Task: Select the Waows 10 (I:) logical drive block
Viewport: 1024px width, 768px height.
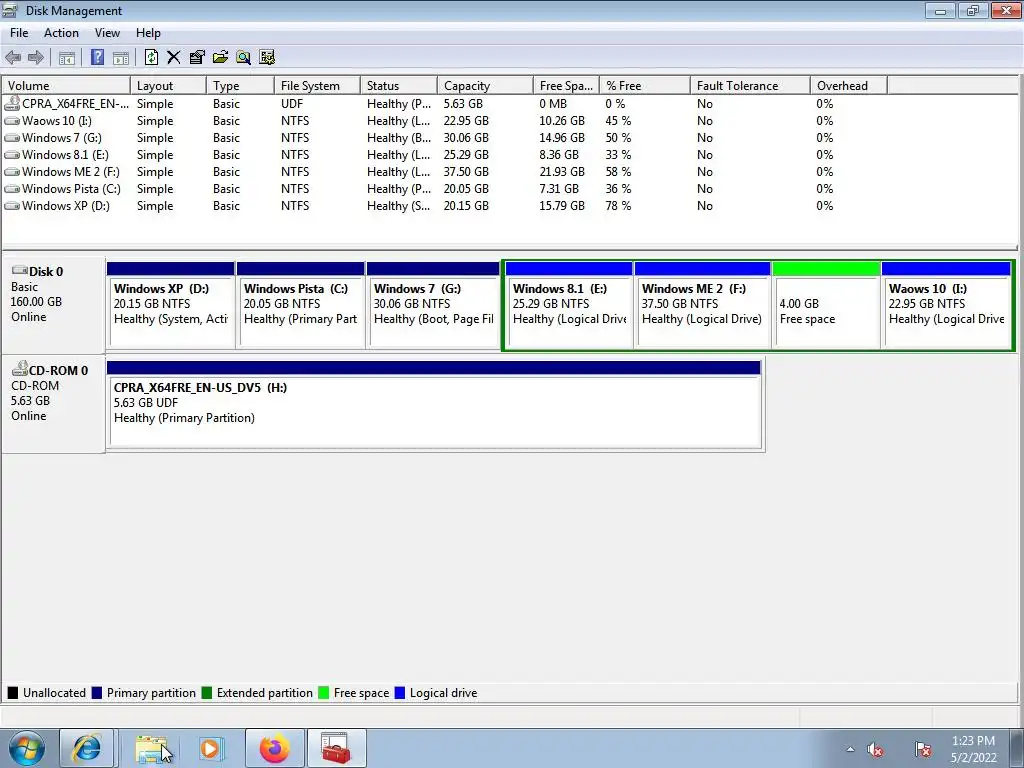Action: pyautogui.click(x=946, y=305)
